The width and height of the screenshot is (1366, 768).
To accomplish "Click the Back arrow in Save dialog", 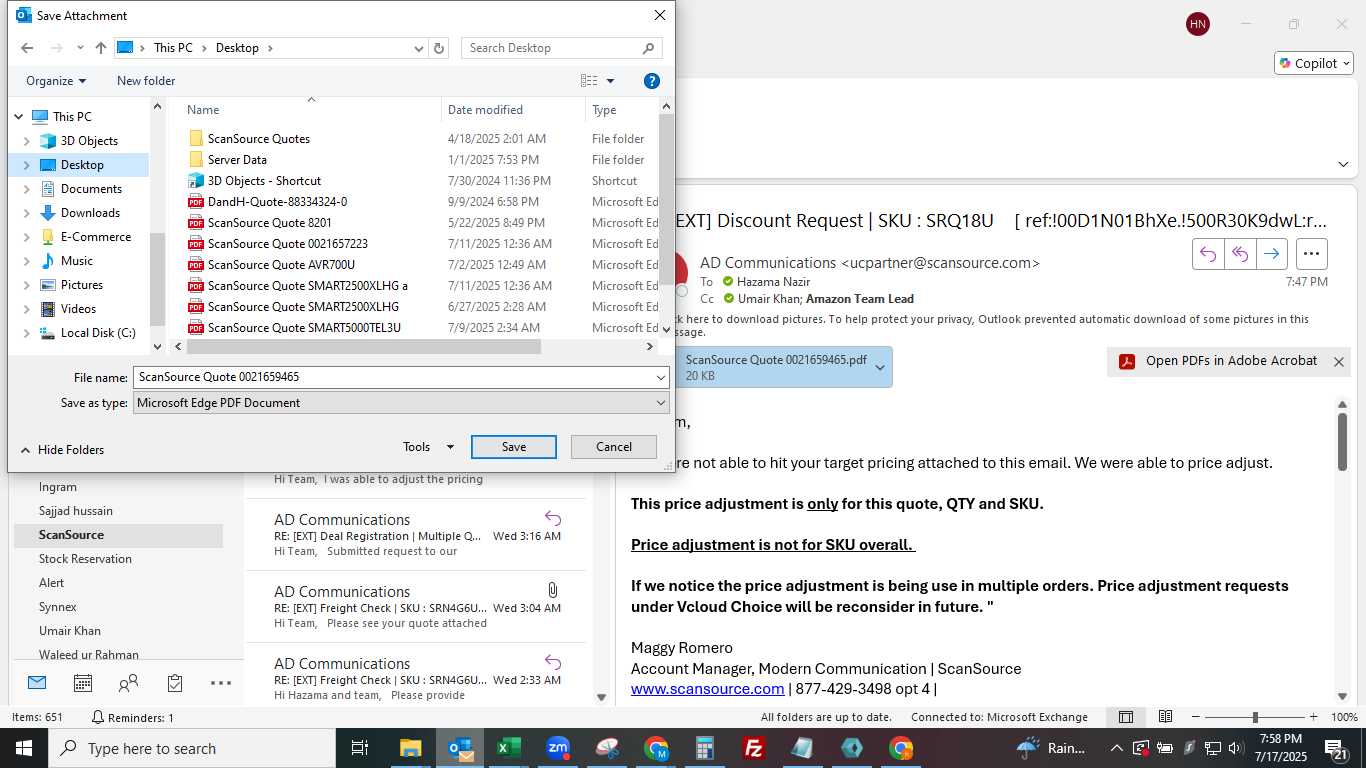I will click(27, 48).
